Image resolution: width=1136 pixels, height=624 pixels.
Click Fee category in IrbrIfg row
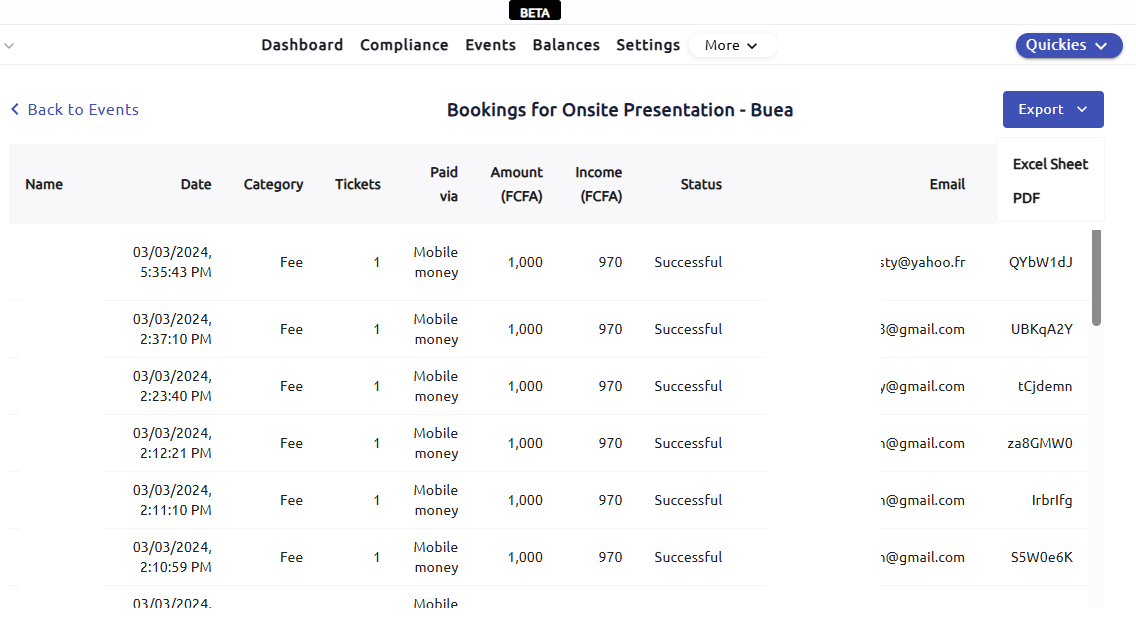291,500
